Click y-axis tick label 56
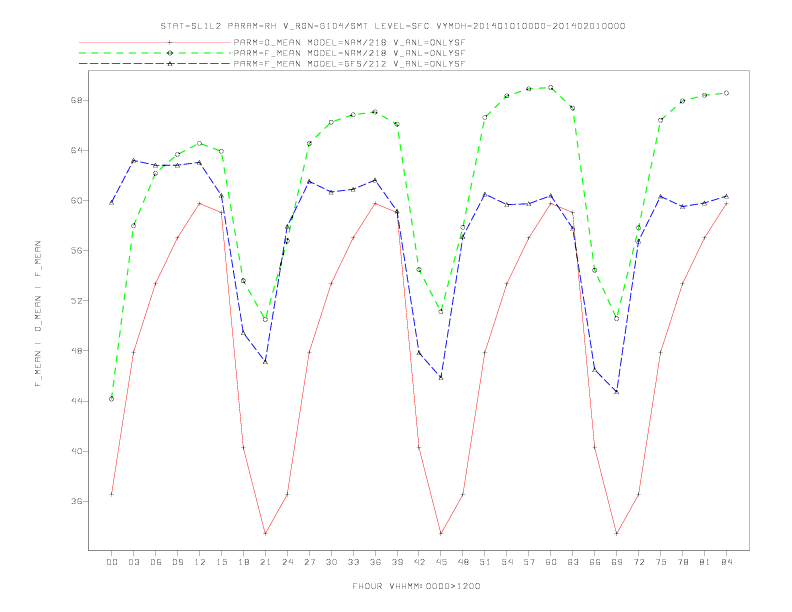Image resolution: width=792 pixels, height=612 pixels. (76, 250)
